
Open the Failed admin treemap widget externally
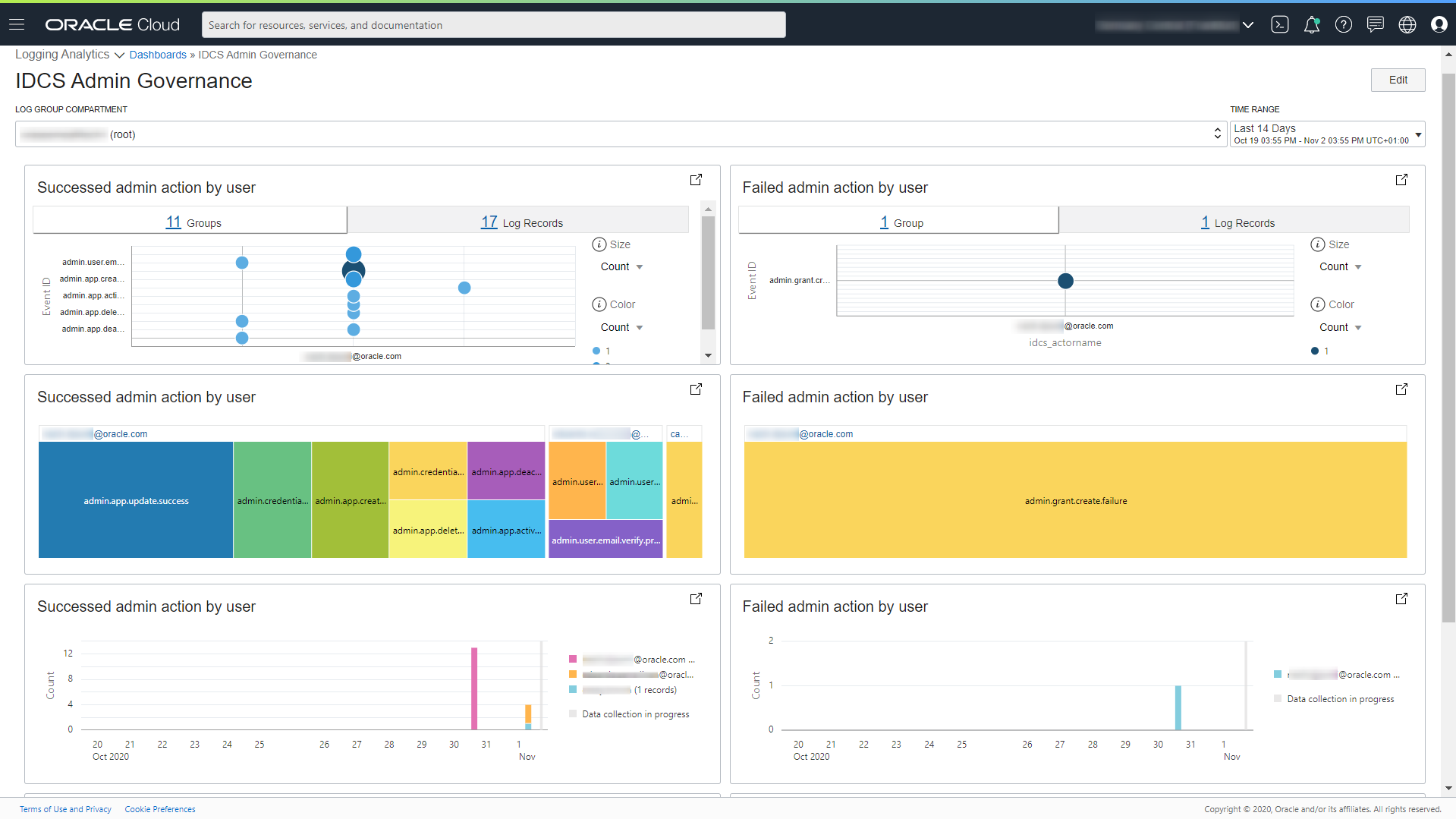1401,389
